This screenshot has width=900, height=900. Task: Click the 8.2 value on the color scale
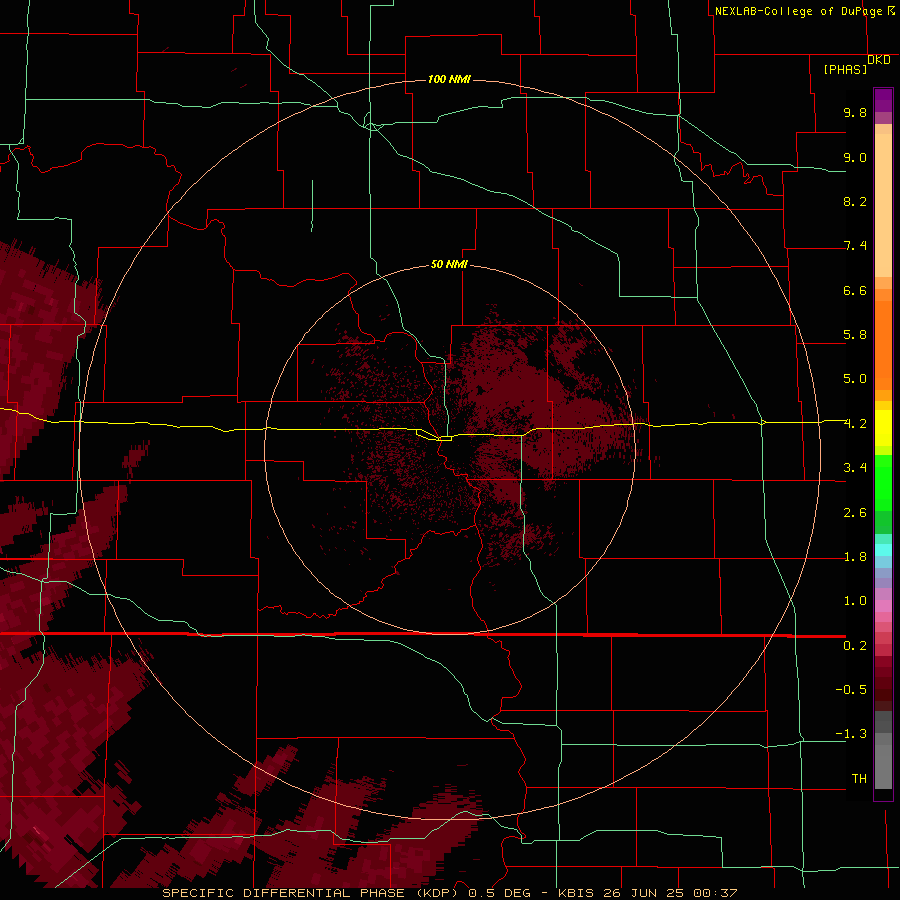(855, 201)
